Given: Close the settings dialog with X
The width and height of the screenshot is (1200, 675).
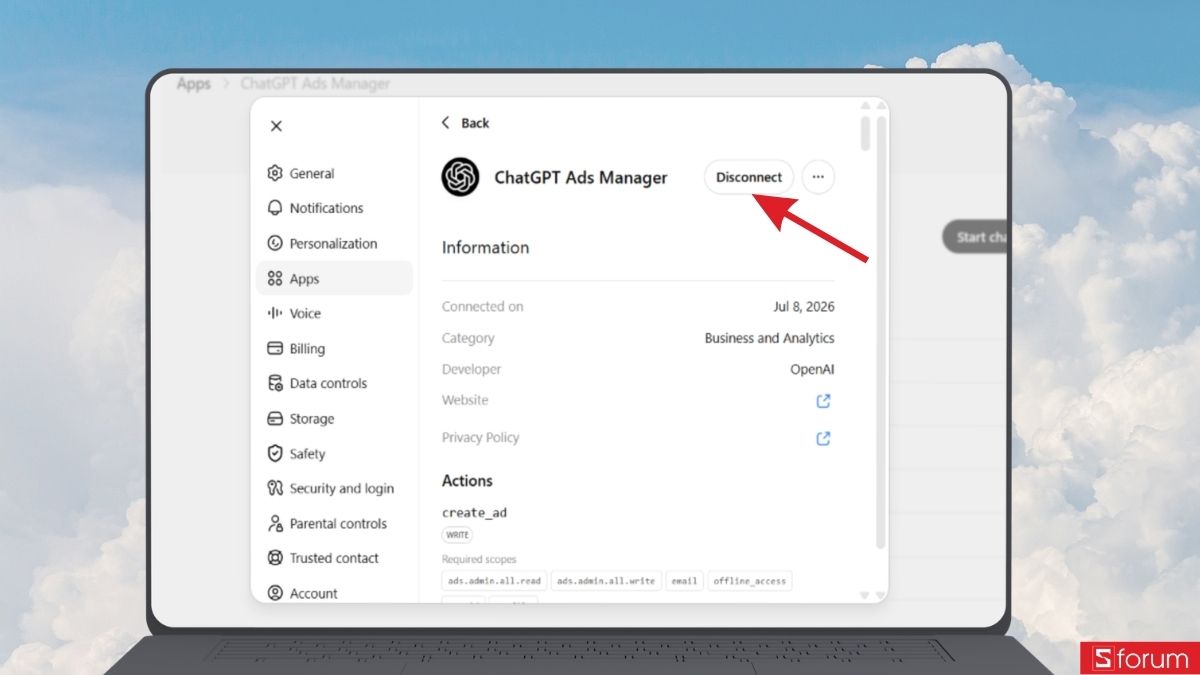Looking at the screenshot, I should [x=276, y=126].
